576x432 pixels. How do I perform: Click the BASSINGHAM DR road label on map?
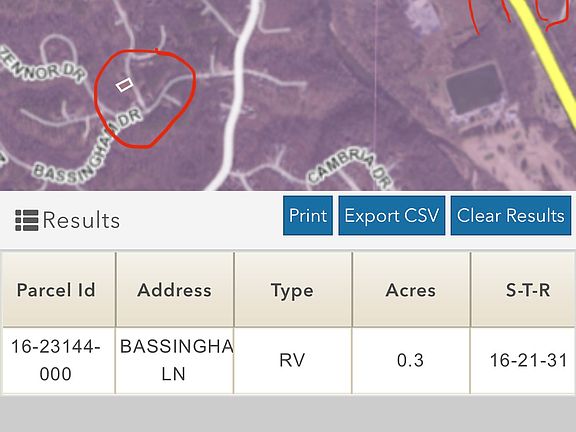coord(87,147)
